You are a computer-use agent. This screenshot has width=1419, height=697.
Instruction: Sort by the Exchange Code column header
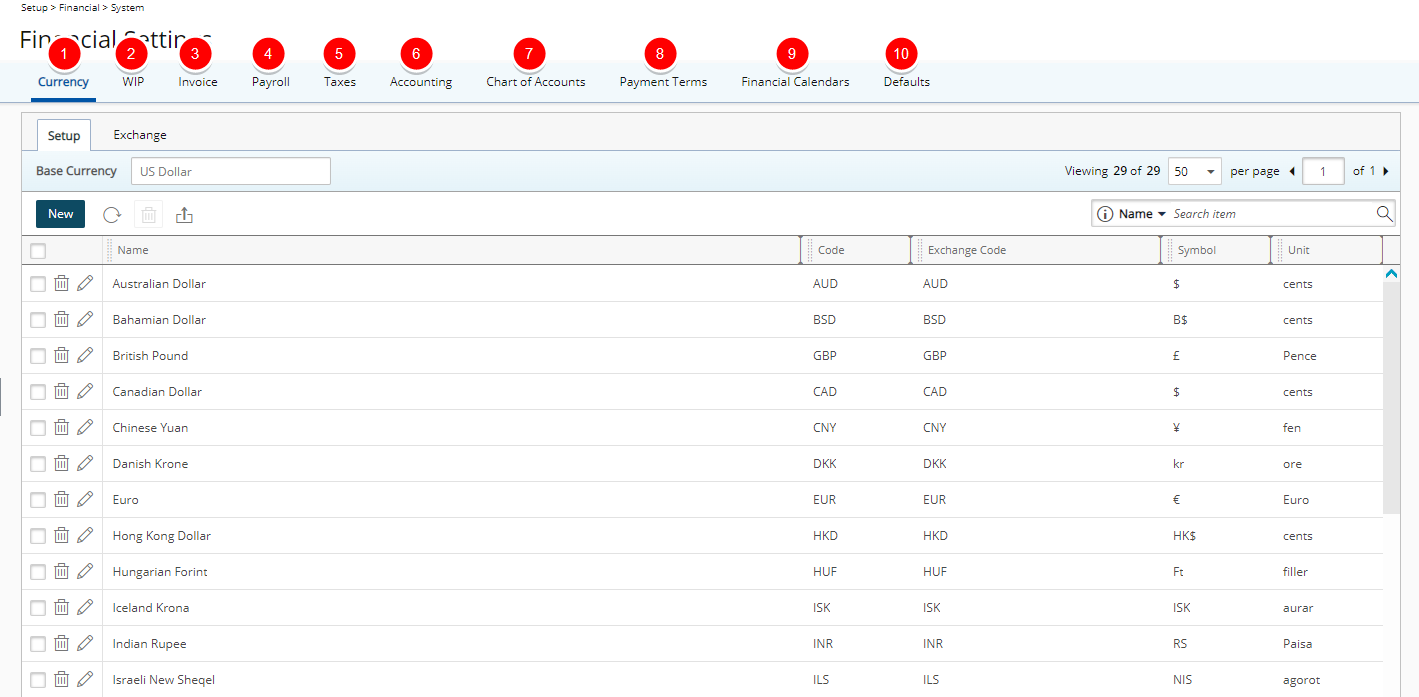tap(967, 250)
